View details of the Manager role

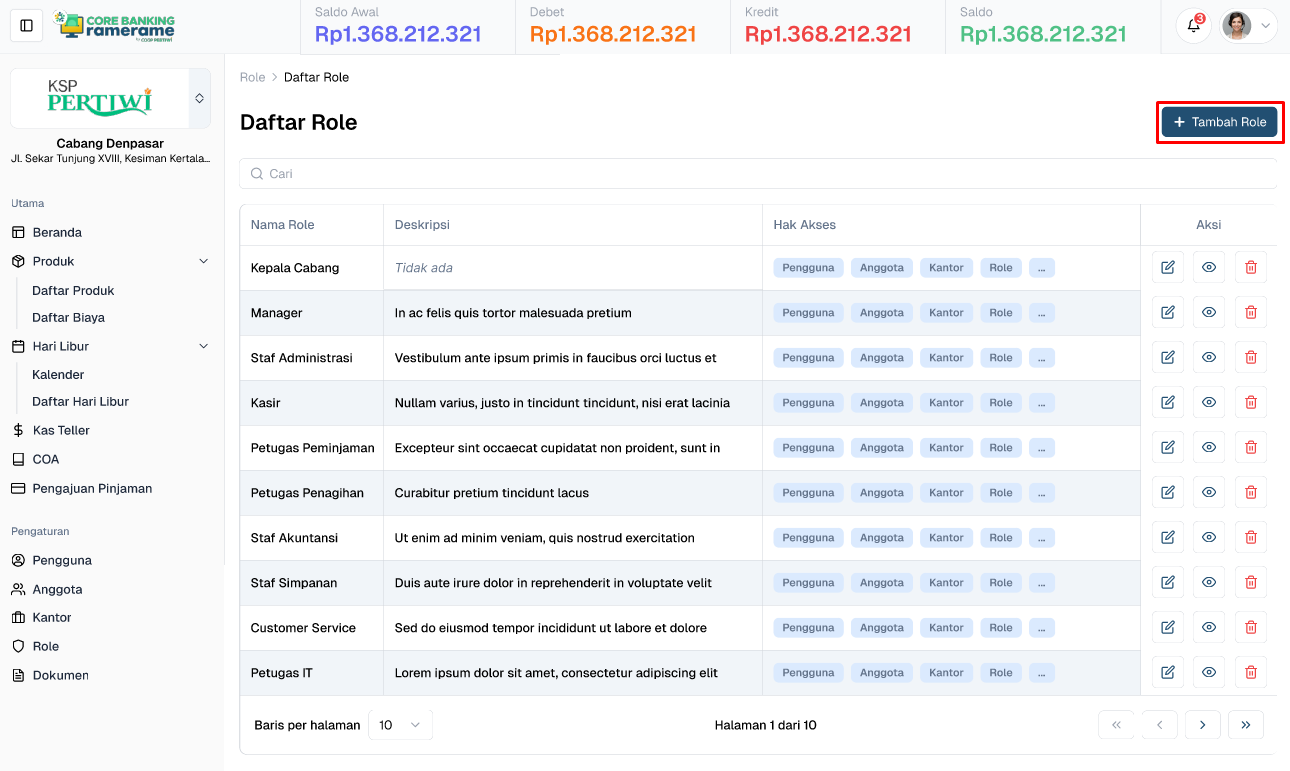[x=1209, y=312]
